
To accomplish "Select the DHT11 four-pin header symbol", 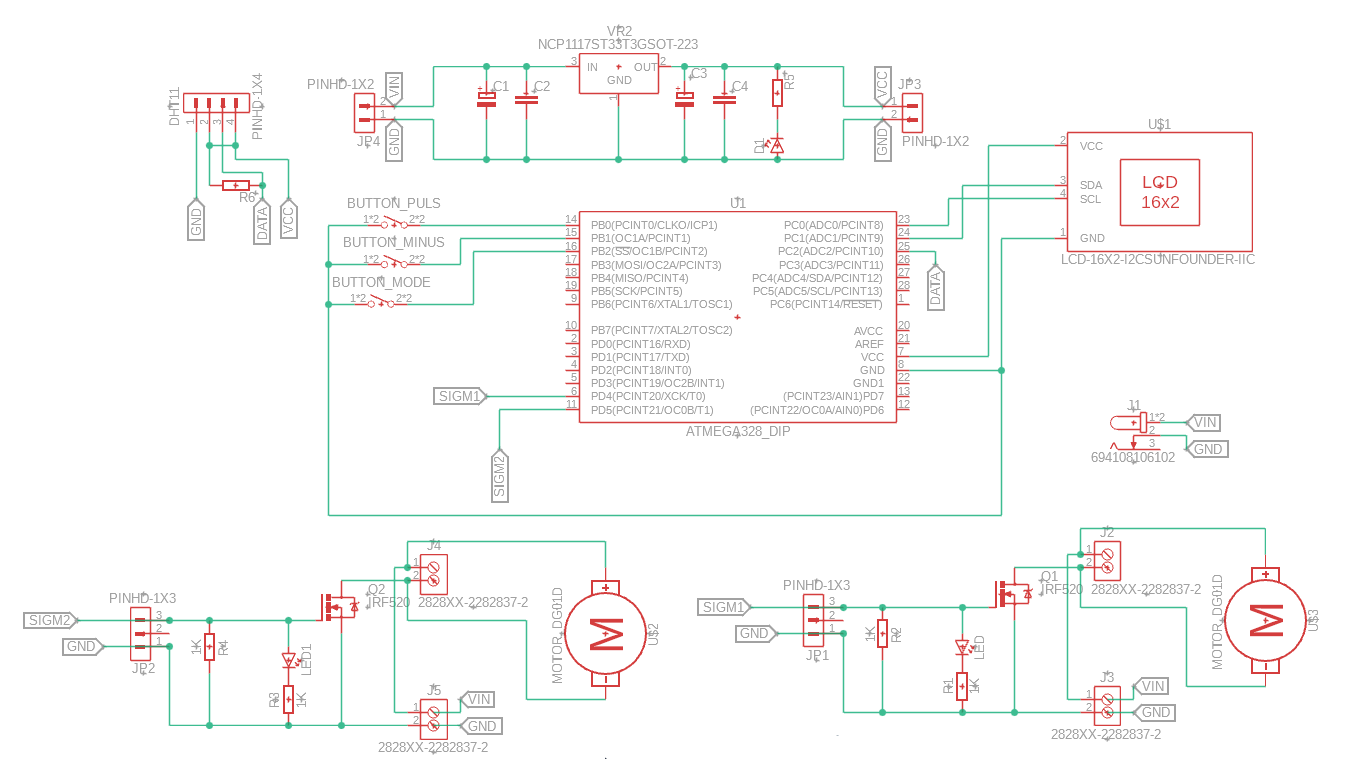I will [217, 104].
